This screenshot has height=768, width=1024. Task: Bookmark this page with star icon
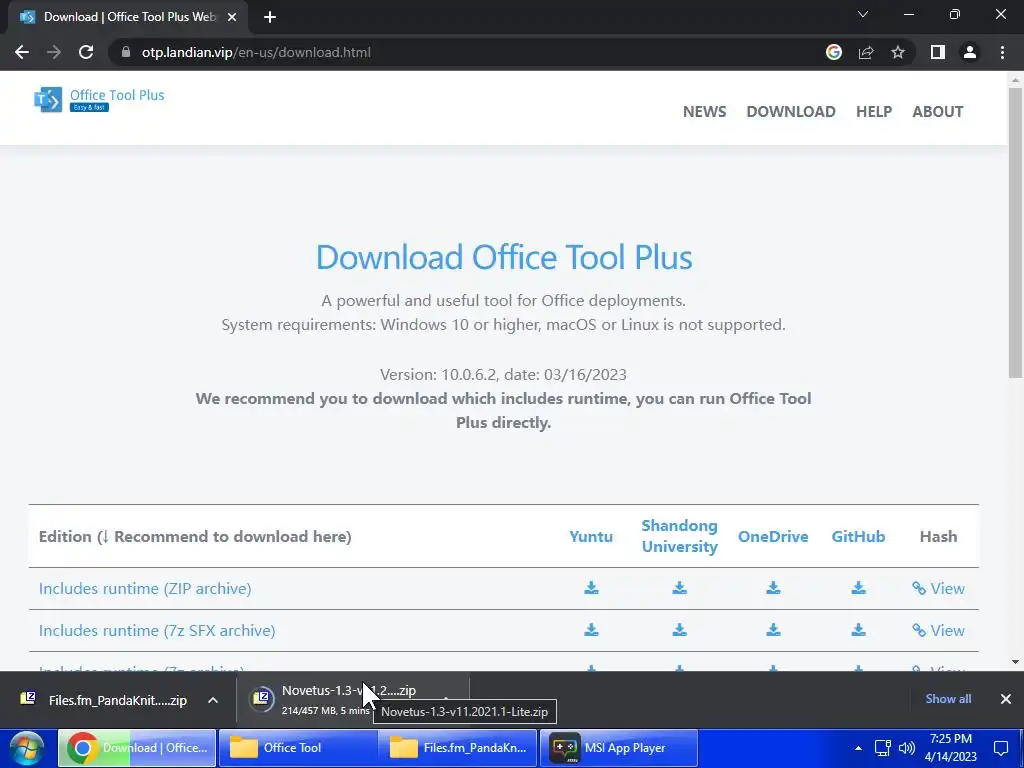[898, 52]
